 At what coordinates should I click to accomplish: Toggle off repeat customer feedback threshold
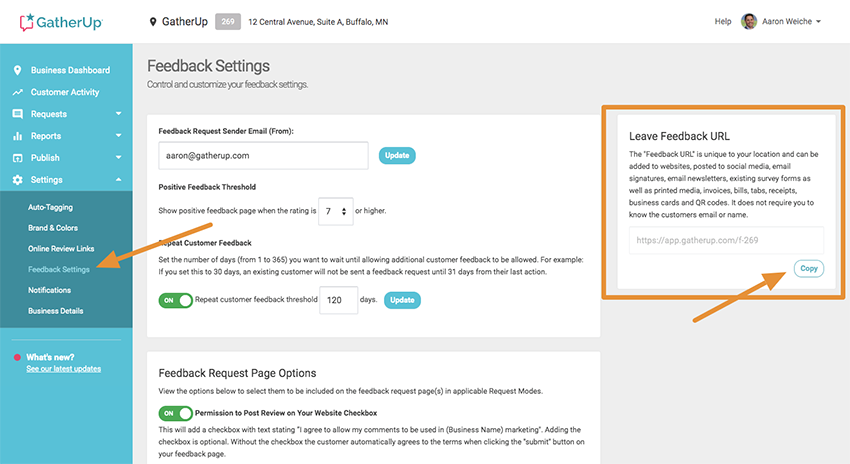(x=176, y=300)
